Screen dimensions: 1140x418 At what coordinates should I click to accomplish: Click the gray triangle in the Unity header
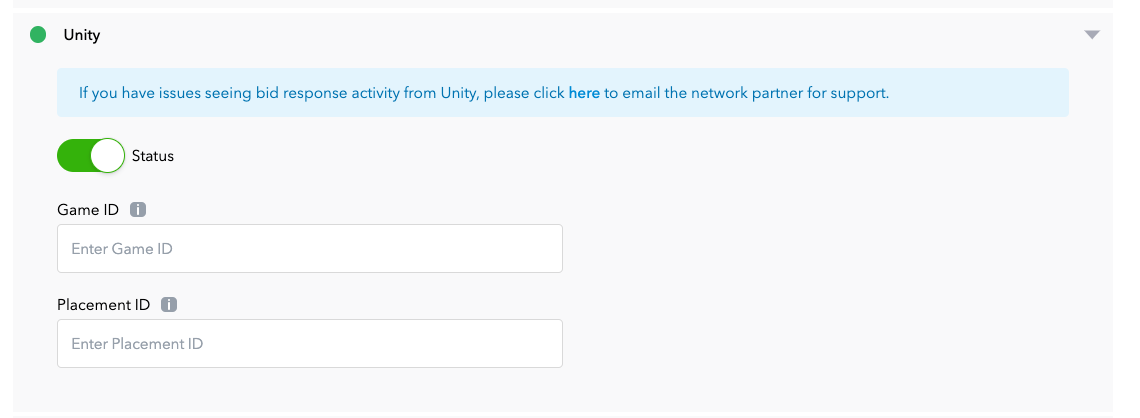pos(1092,35)
